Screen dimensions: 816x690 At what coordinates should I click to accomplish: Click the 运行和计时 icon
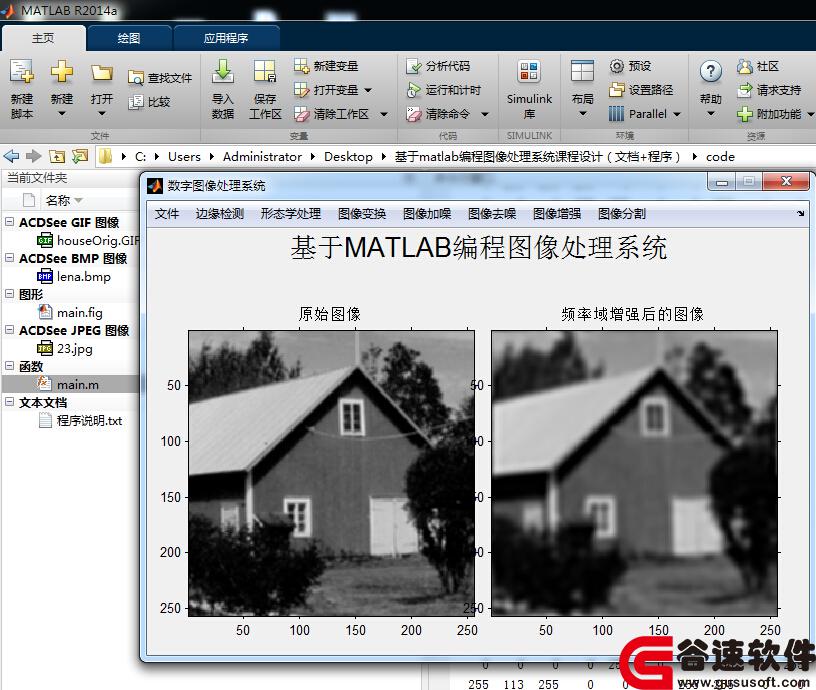coord(414,90)
